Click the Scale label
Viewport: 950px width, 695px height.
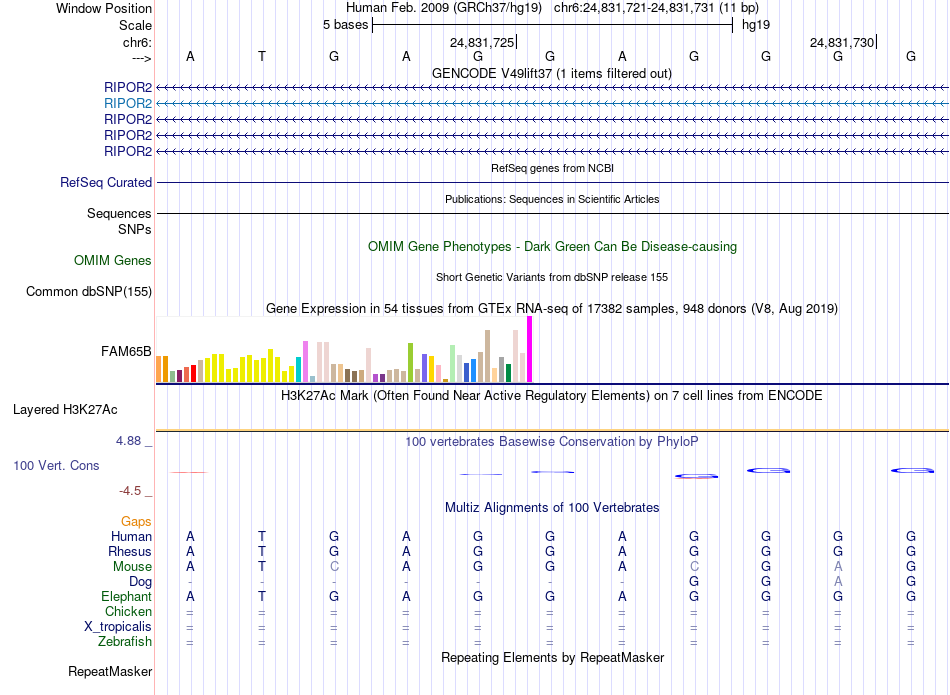135,25
